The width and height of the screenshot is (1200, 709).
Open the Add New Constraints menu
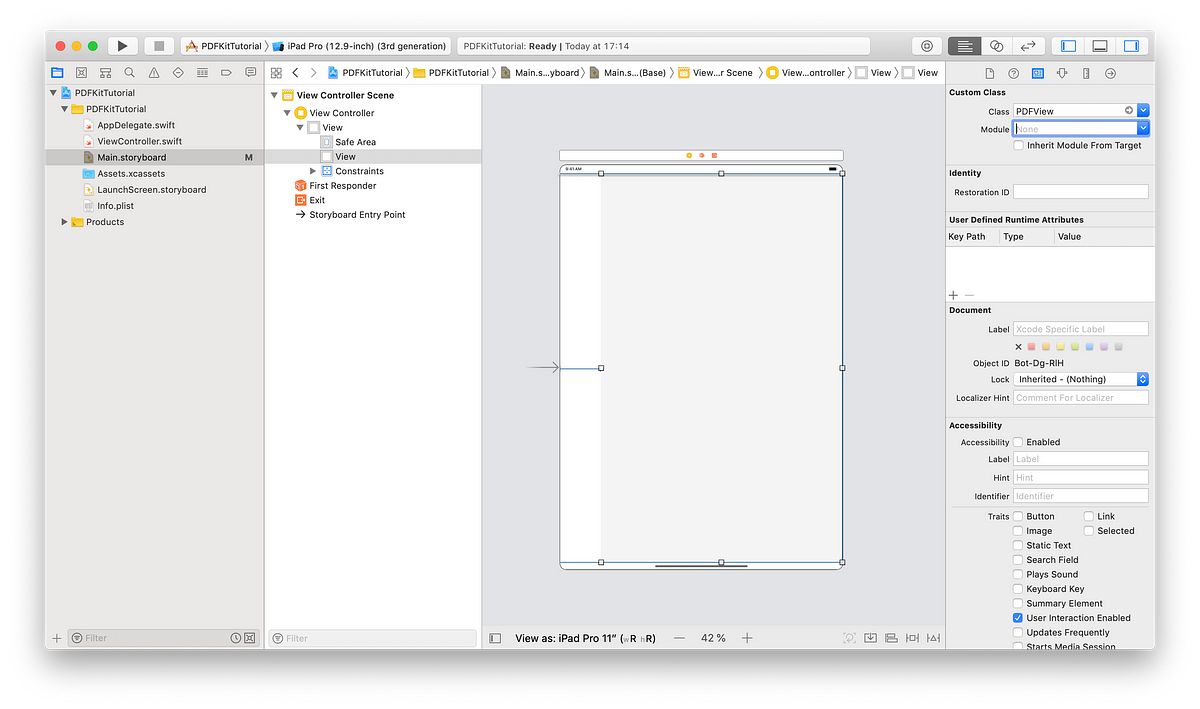coord(912,638)
